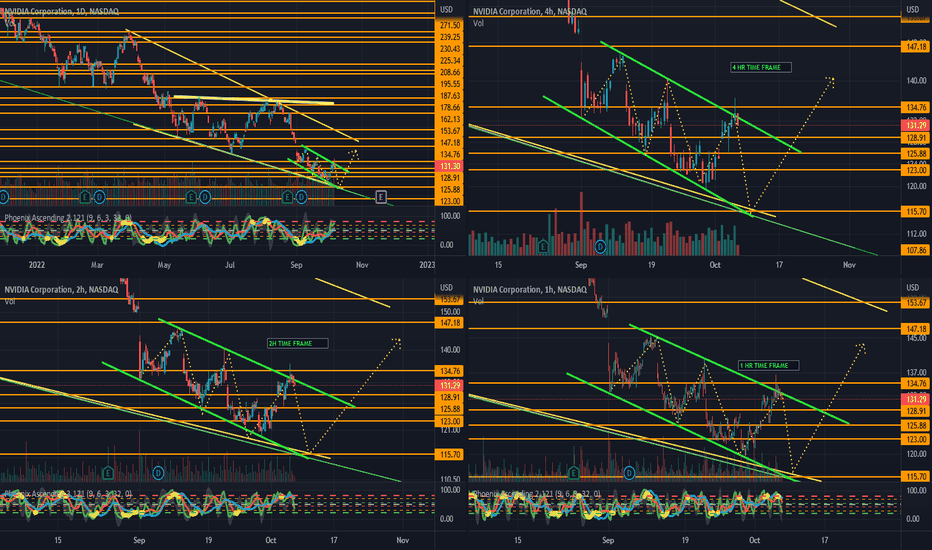Click the 239.25 price level label in 1D chart
Viewport: 932px width, 550px height.
point(450,37)
